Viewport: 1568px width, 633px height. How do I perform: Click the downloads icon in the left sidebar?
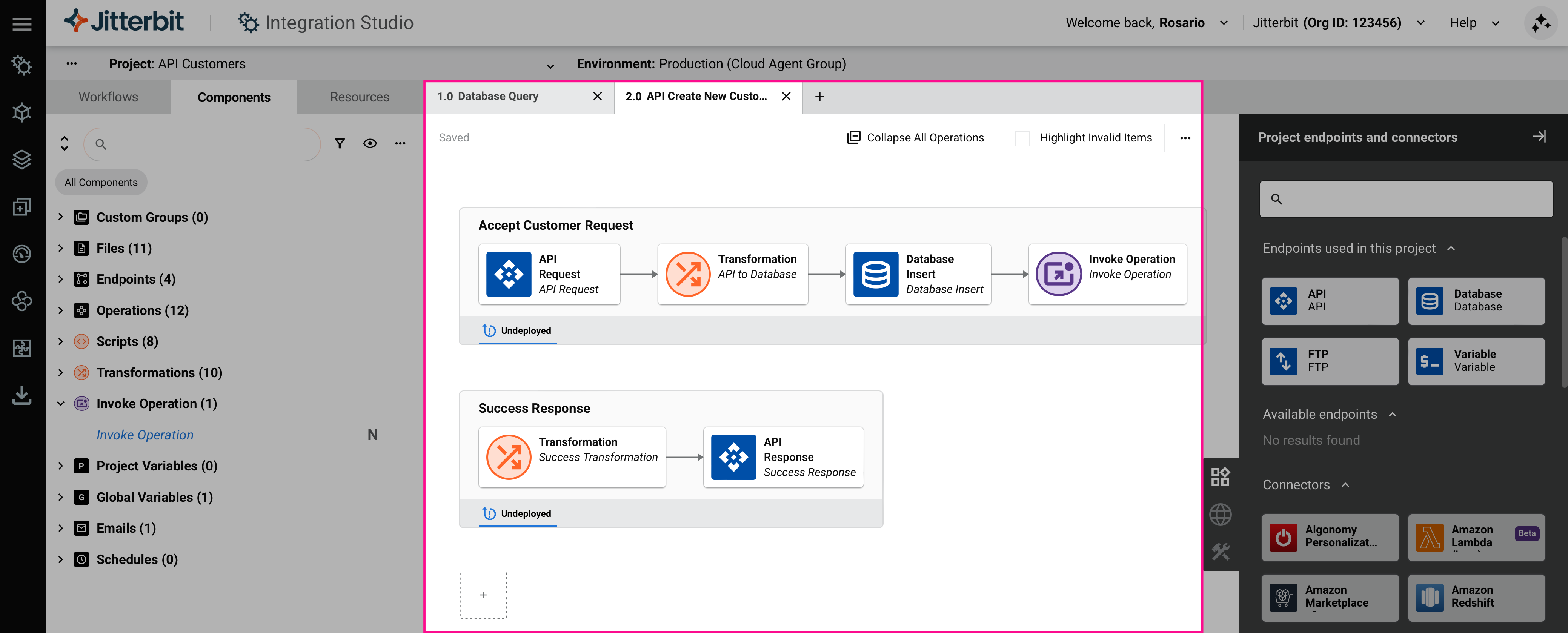click(x=23, y=396)
